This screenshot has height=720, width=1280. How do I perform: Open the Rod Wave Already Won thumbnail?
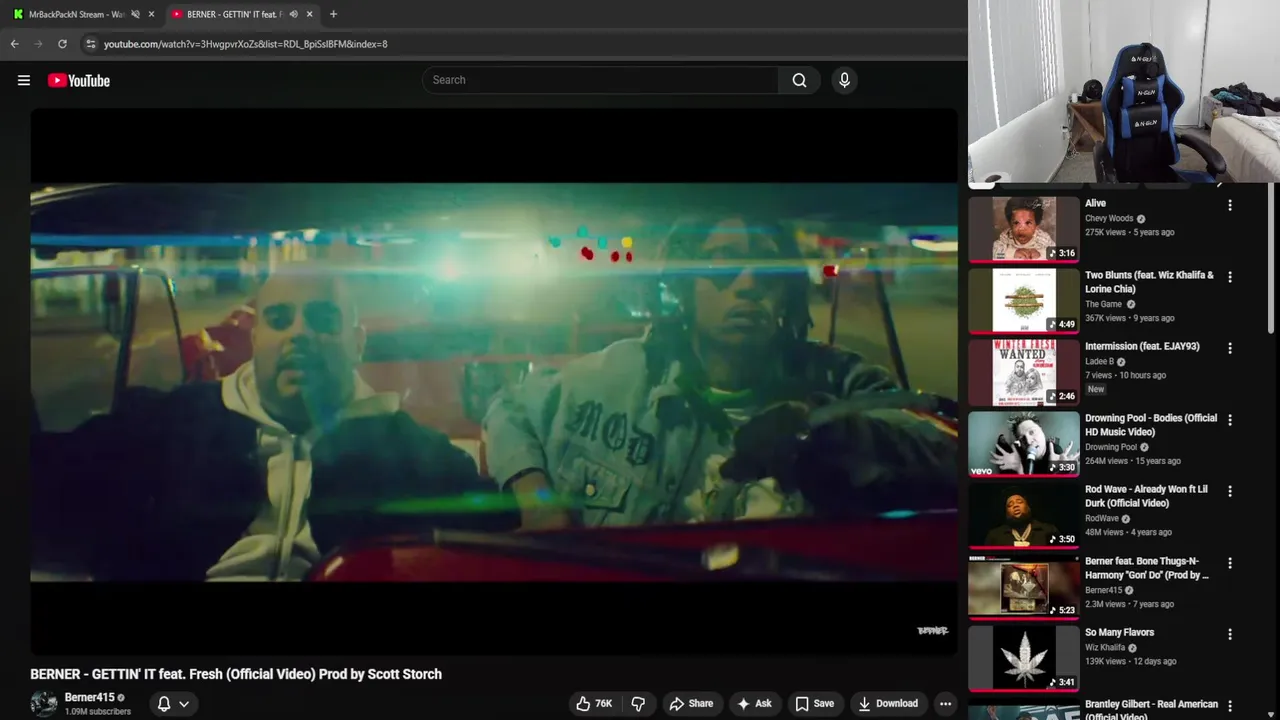[x=1024, y=515]
